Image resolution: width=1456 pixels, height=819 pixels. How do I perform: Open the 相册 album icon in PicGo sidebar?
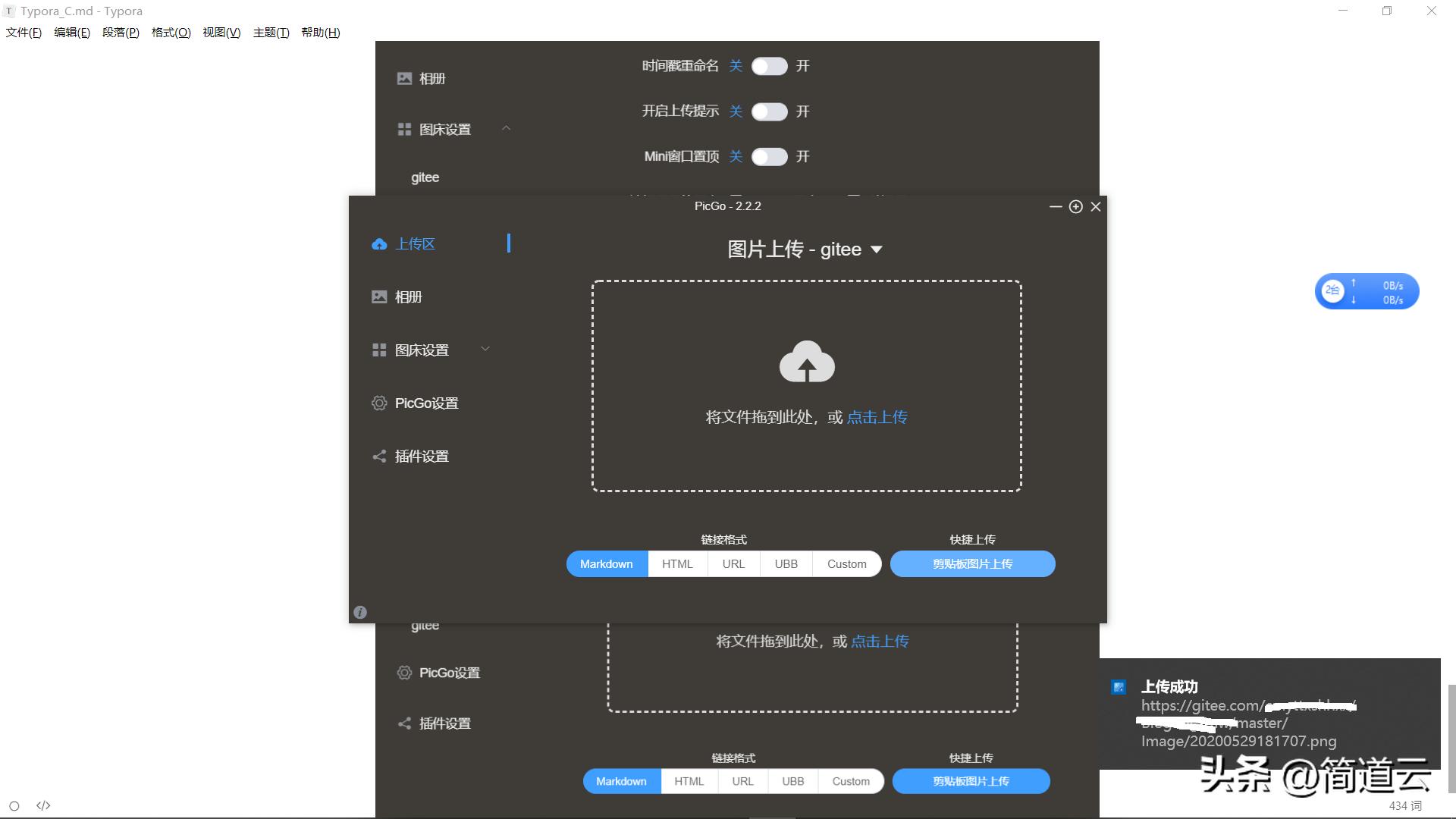pos(379,297)
